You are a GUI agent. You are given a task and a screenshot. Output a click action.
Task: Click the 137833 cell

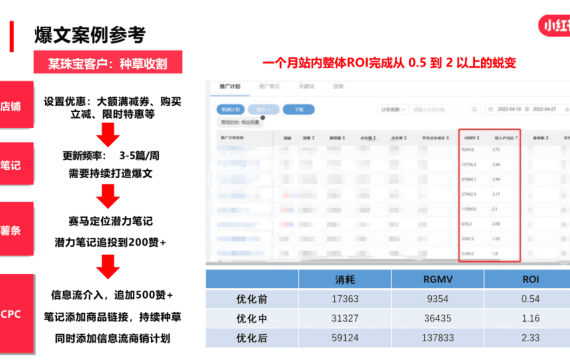pos(438,338)
